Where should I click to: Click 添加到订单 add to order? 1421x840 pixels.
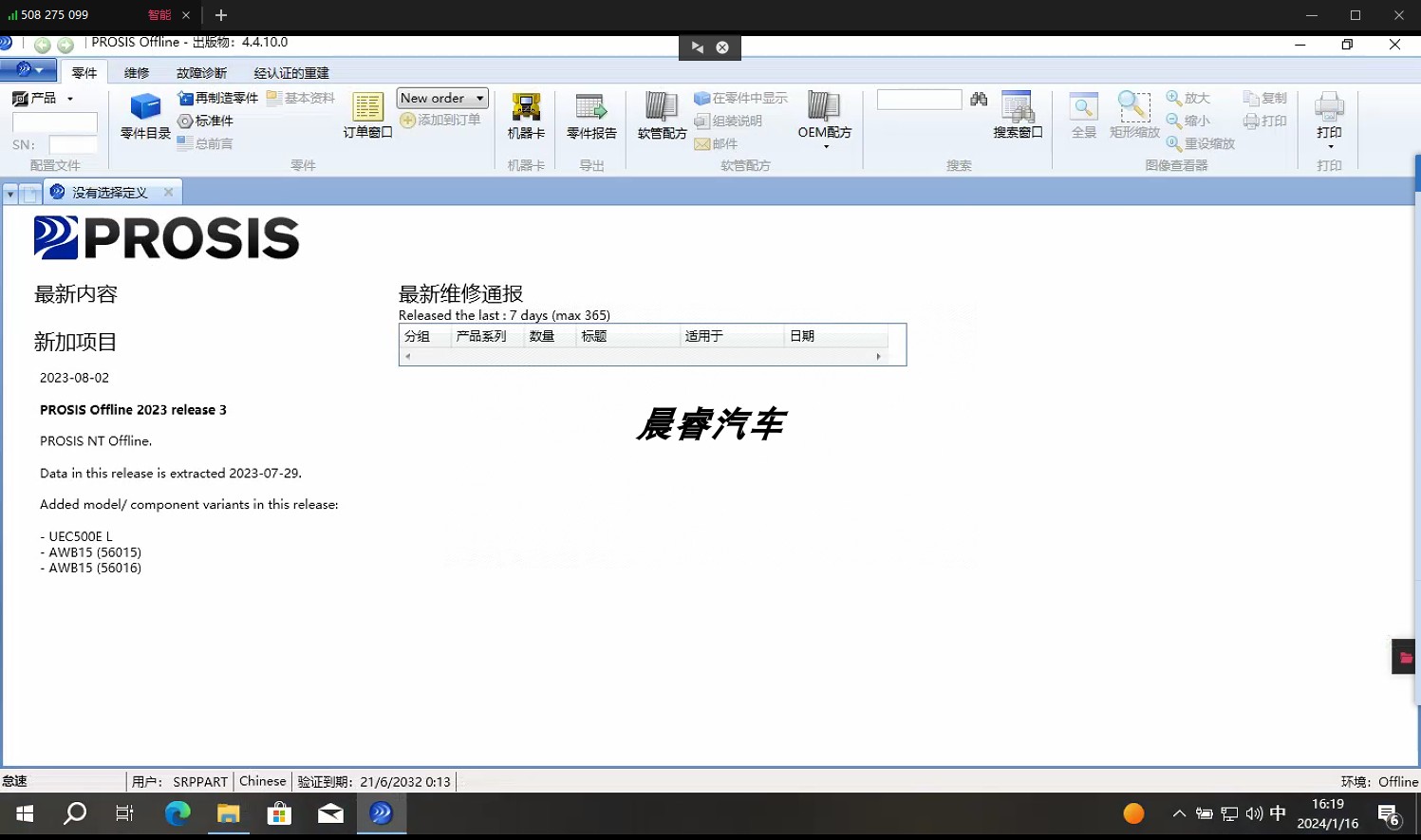point(440,121)
